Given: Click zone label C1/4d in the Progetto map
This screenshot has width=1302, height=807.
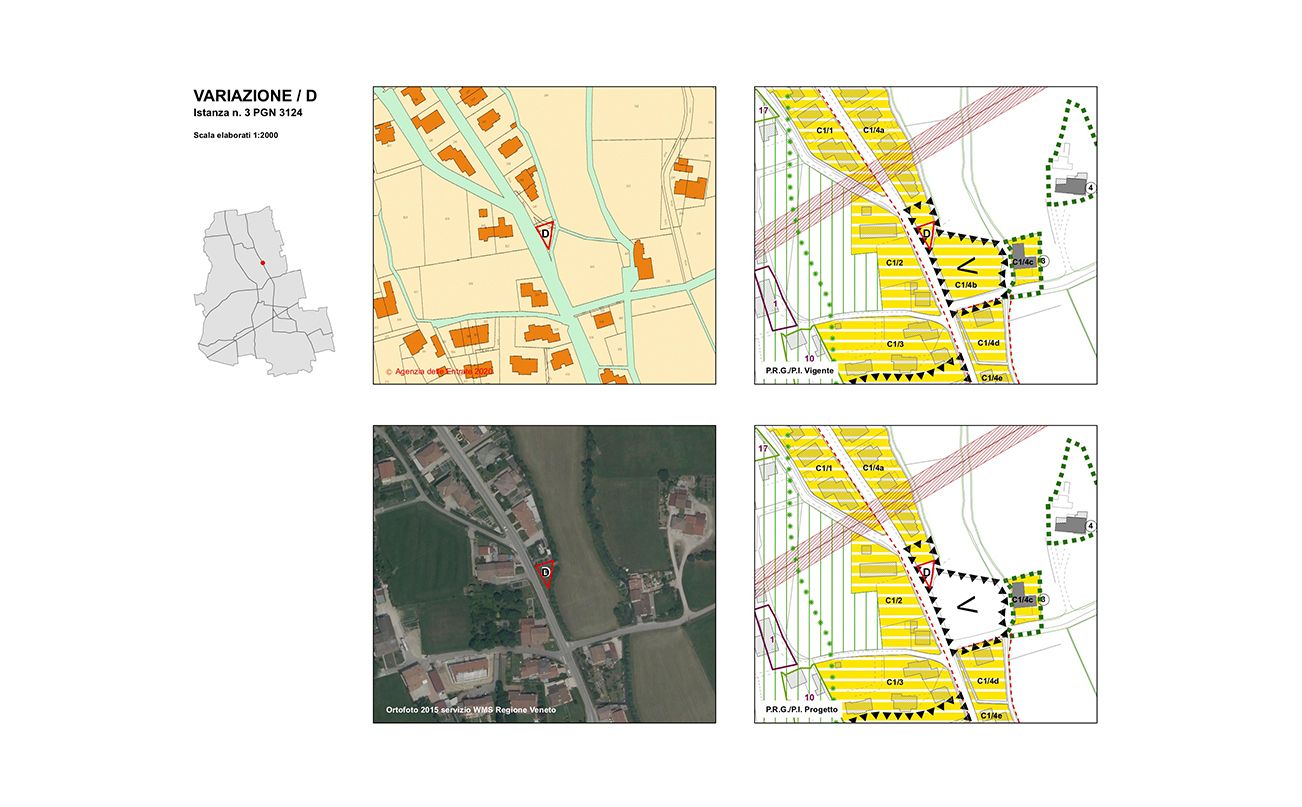Looking at the screenshot, I should tap(988, 682).
